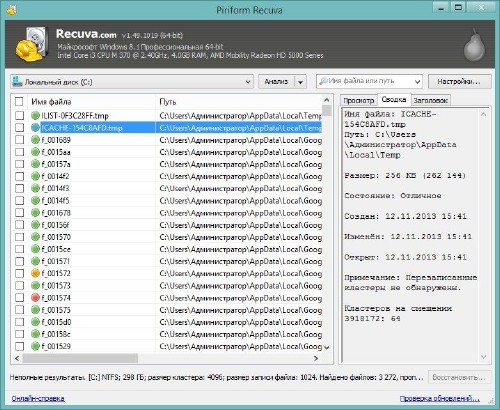The width and height of the screenshot is (500, 410).
Task: Toggle the select-all checkbox in header
Action: 19,102
